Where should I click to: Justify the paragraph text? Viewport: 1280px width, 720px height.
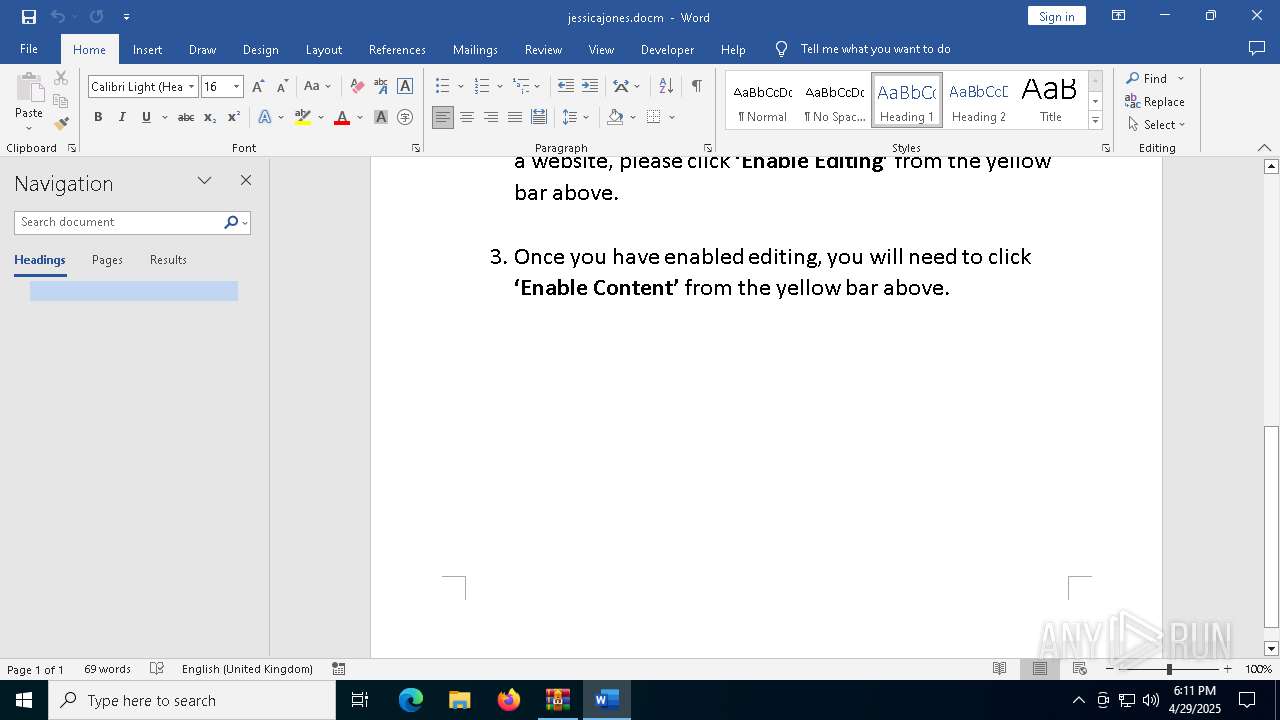515,118
